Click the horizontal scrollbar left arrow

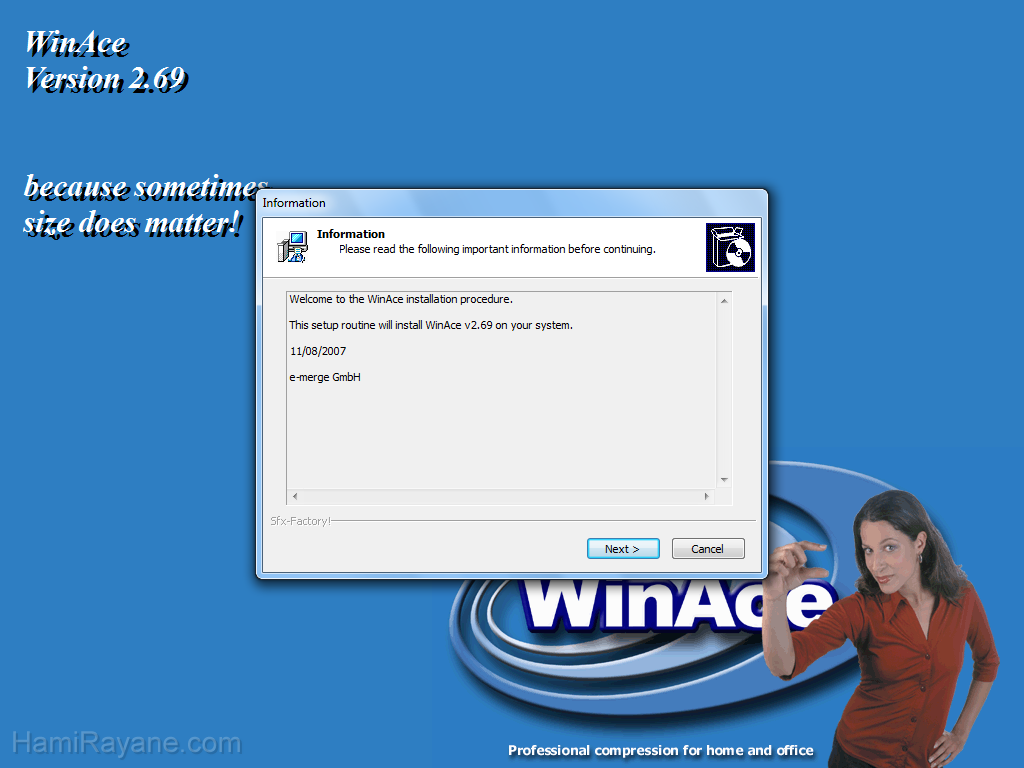[x=295, y=496]
